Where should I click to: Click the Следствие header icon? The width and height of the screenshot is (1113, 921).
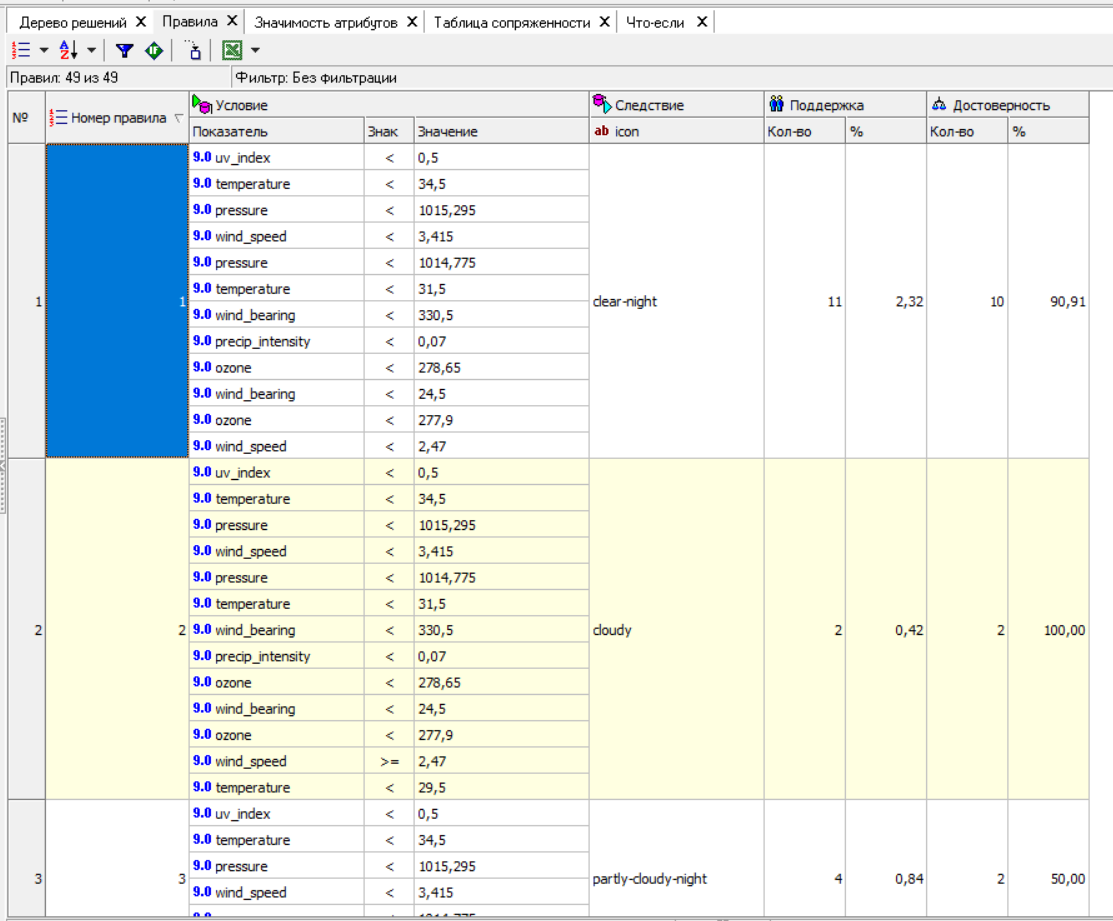click(x=602, y=104)
